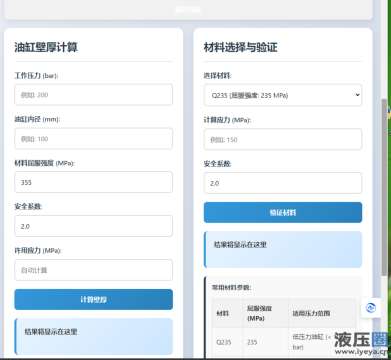Click the 材料选择与验证 heading
The height and width of the screenshot is (360, 391).
pyautogui.click(x=240, y=47)
